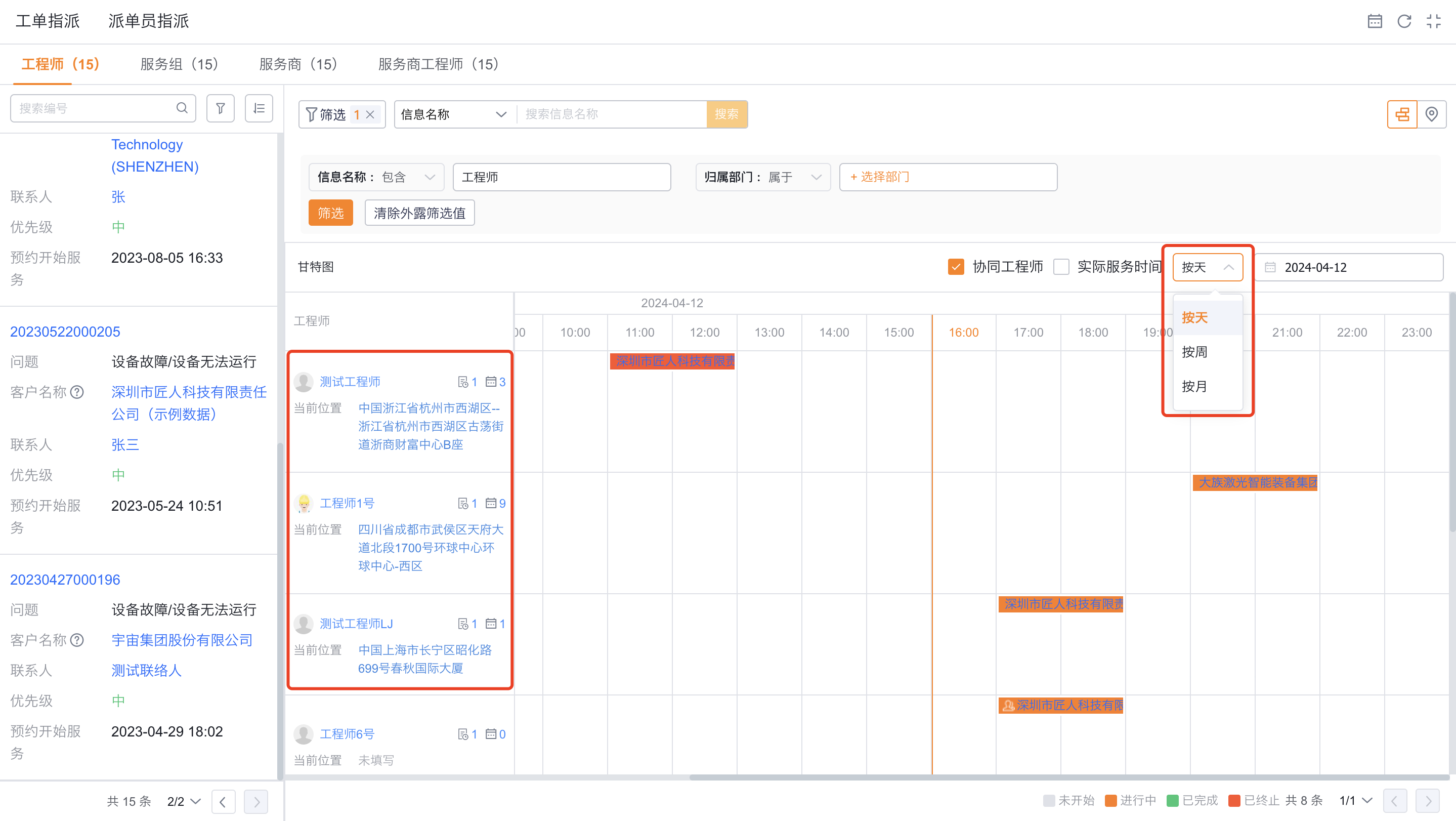Click inside the 搜索信息名称 input field

[x=611, y=114]
